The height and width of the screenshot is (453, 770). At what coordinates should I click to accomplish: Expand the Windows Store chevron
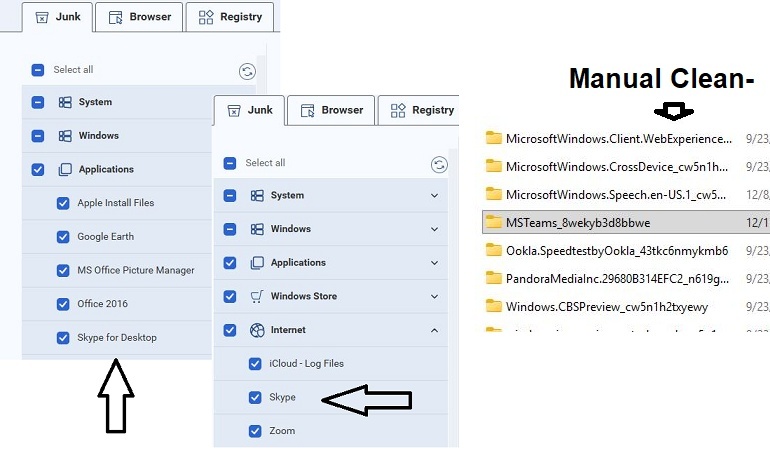point(435,296)
